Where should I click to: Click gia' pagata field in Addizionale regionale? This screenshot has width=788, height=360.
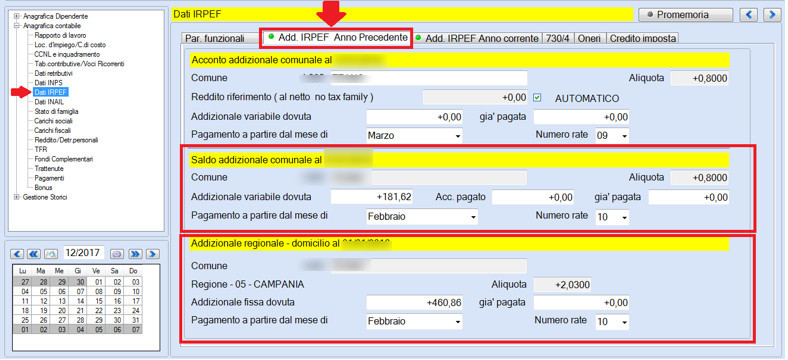coord(581,303)
